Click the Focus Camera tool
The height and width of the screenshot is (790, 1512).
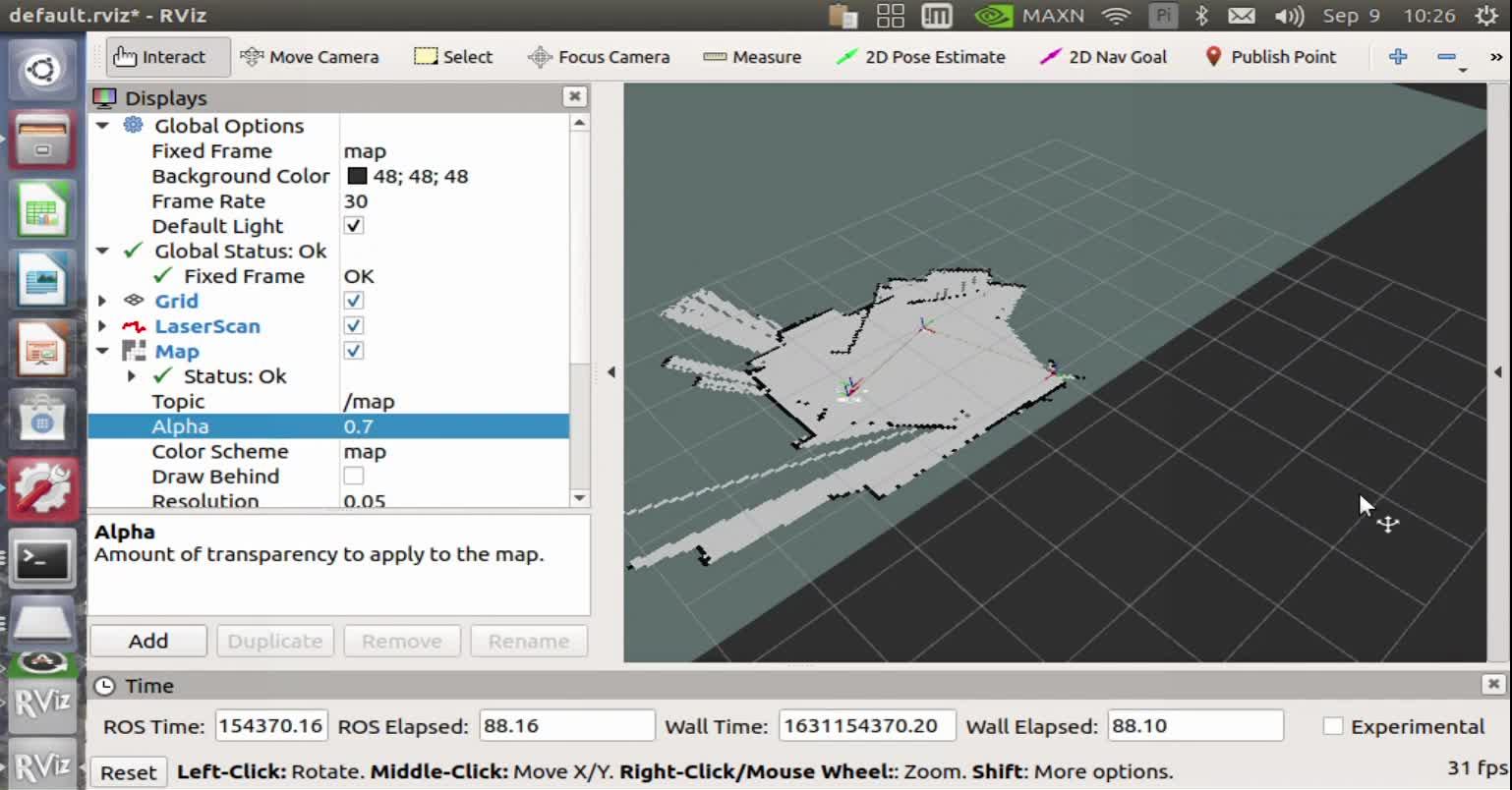pyautogui.click(x=599, y=57)
